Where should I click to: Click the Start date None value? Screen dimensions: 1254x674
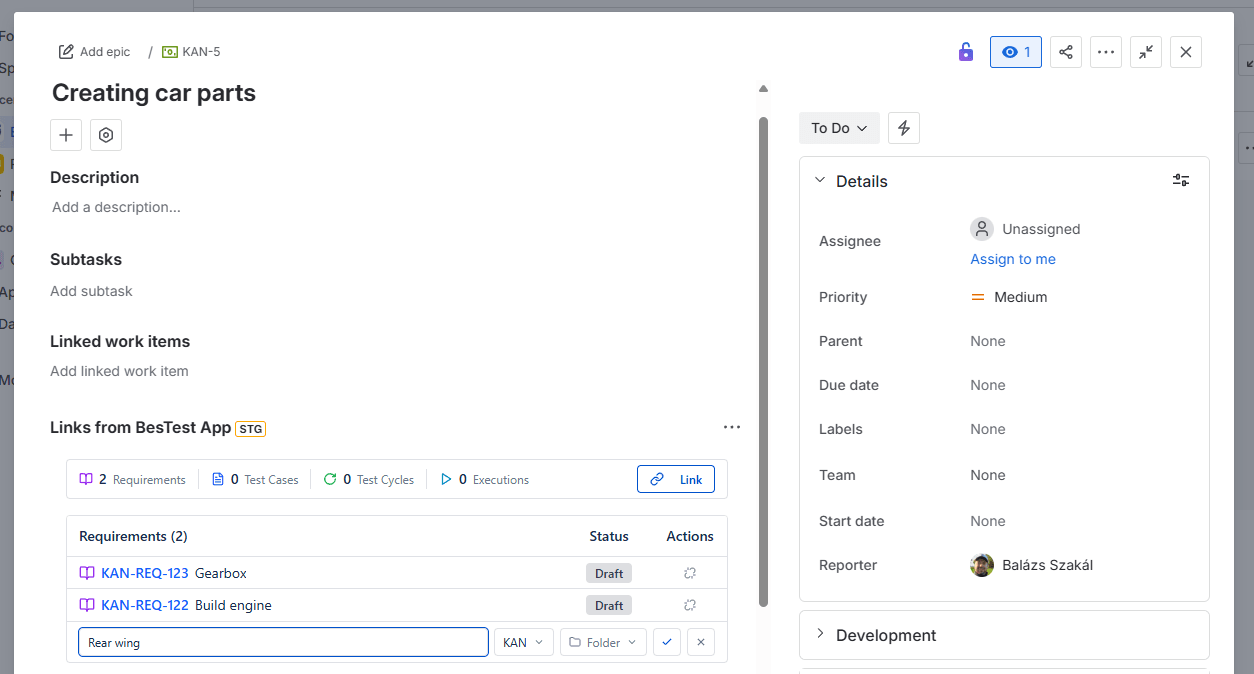coord(988,521)
